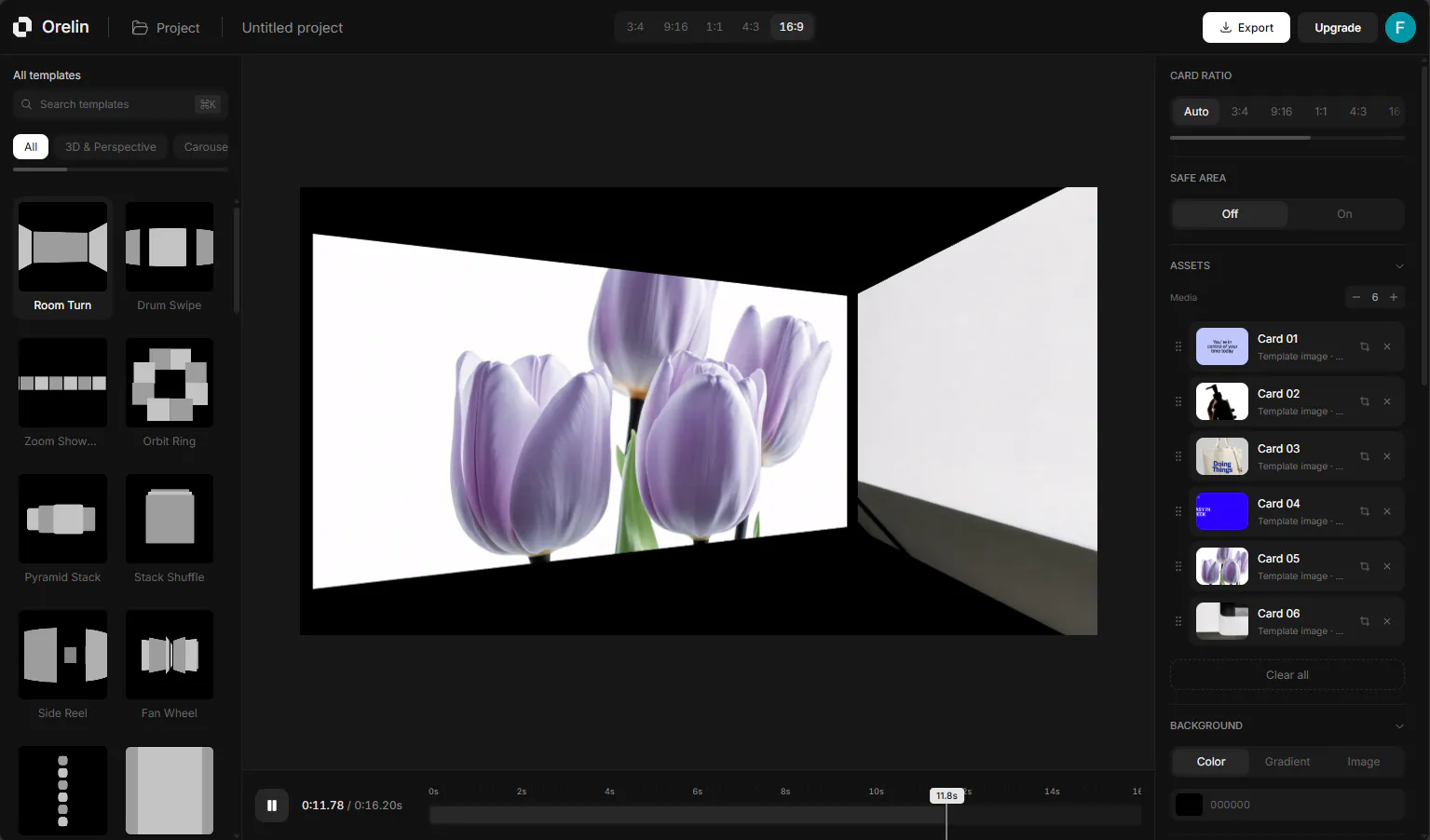Turn safe area On
1430x840 pixels.
tap(1344, 214)
